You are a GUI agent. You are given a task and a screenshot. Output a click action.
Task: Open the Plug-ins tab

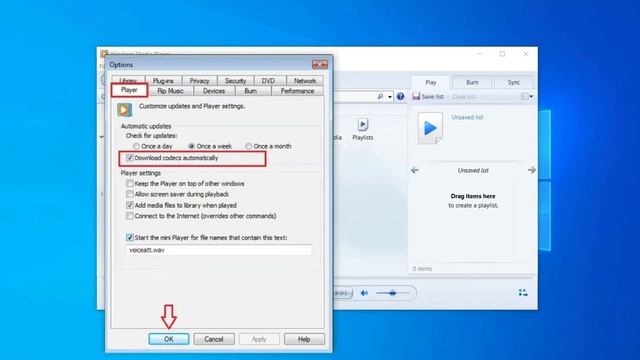(x=163, y=80)
